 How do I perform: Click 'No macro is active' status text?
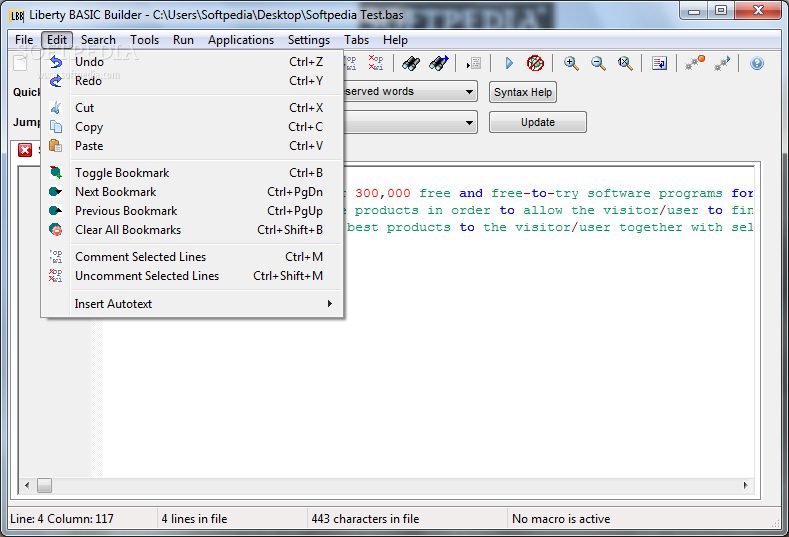click(561, 519)
